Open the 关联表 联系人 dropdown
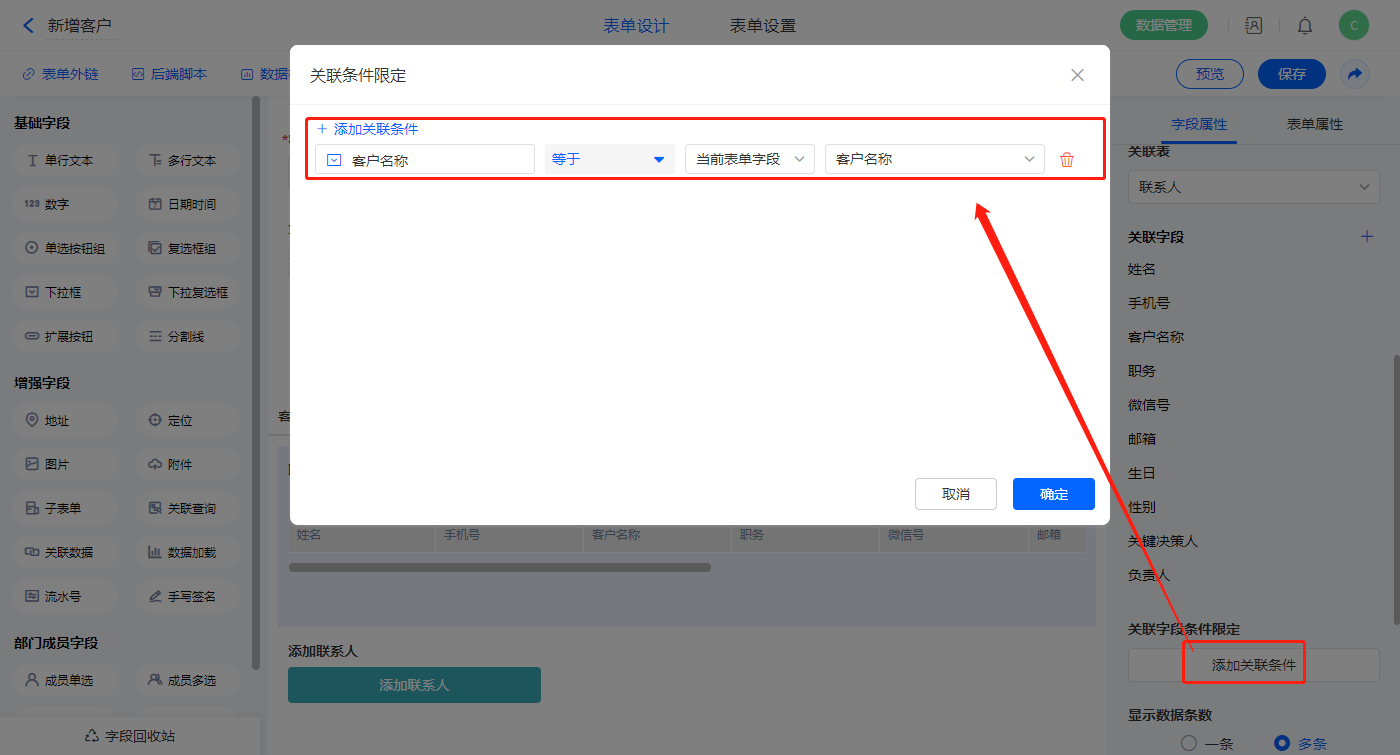The image size is (1400, 755). click(1253, 187)
